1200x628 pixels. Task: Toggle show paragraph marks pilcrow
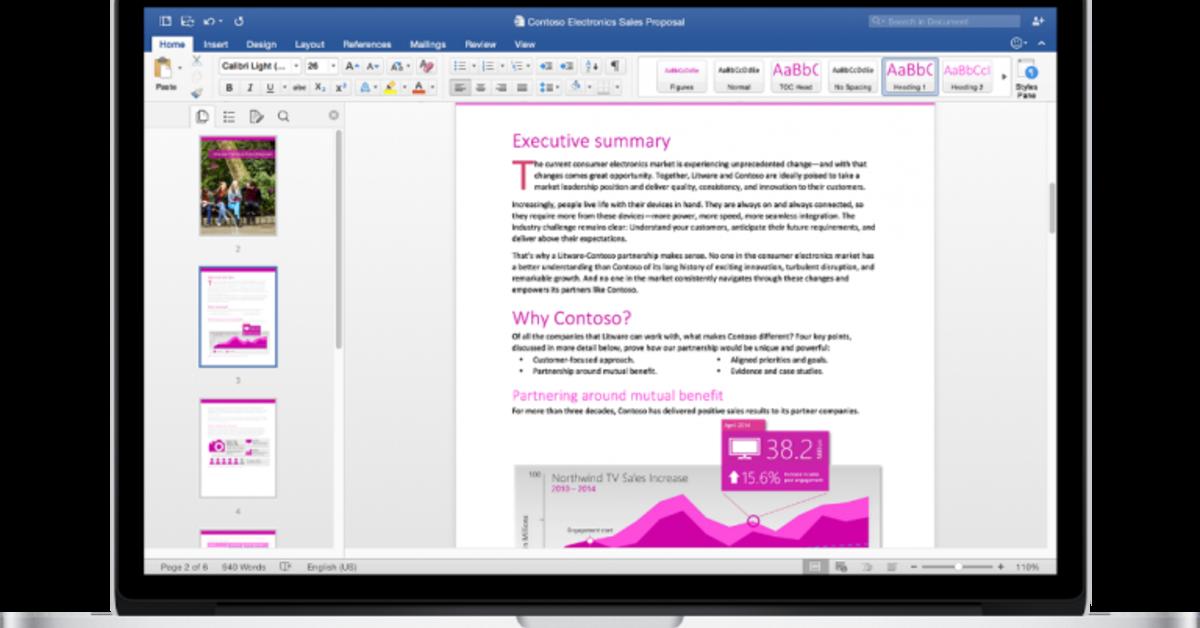[x=616, y=66]
